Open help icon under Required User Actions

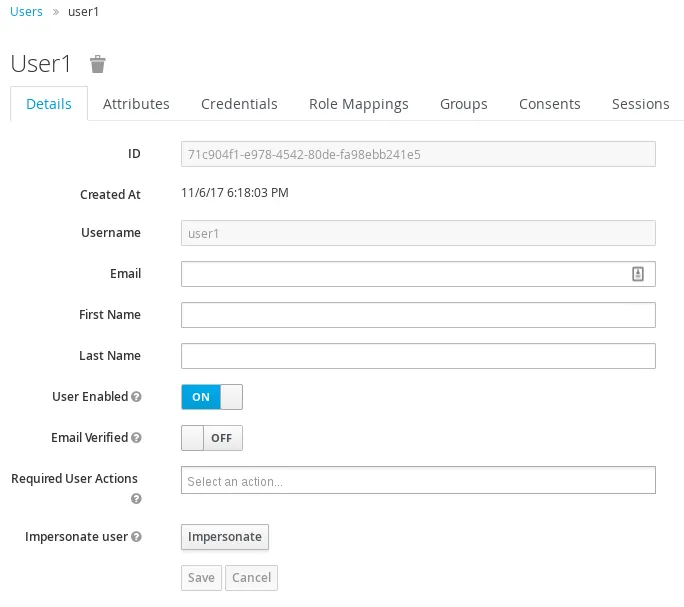(x=136, y=499)
